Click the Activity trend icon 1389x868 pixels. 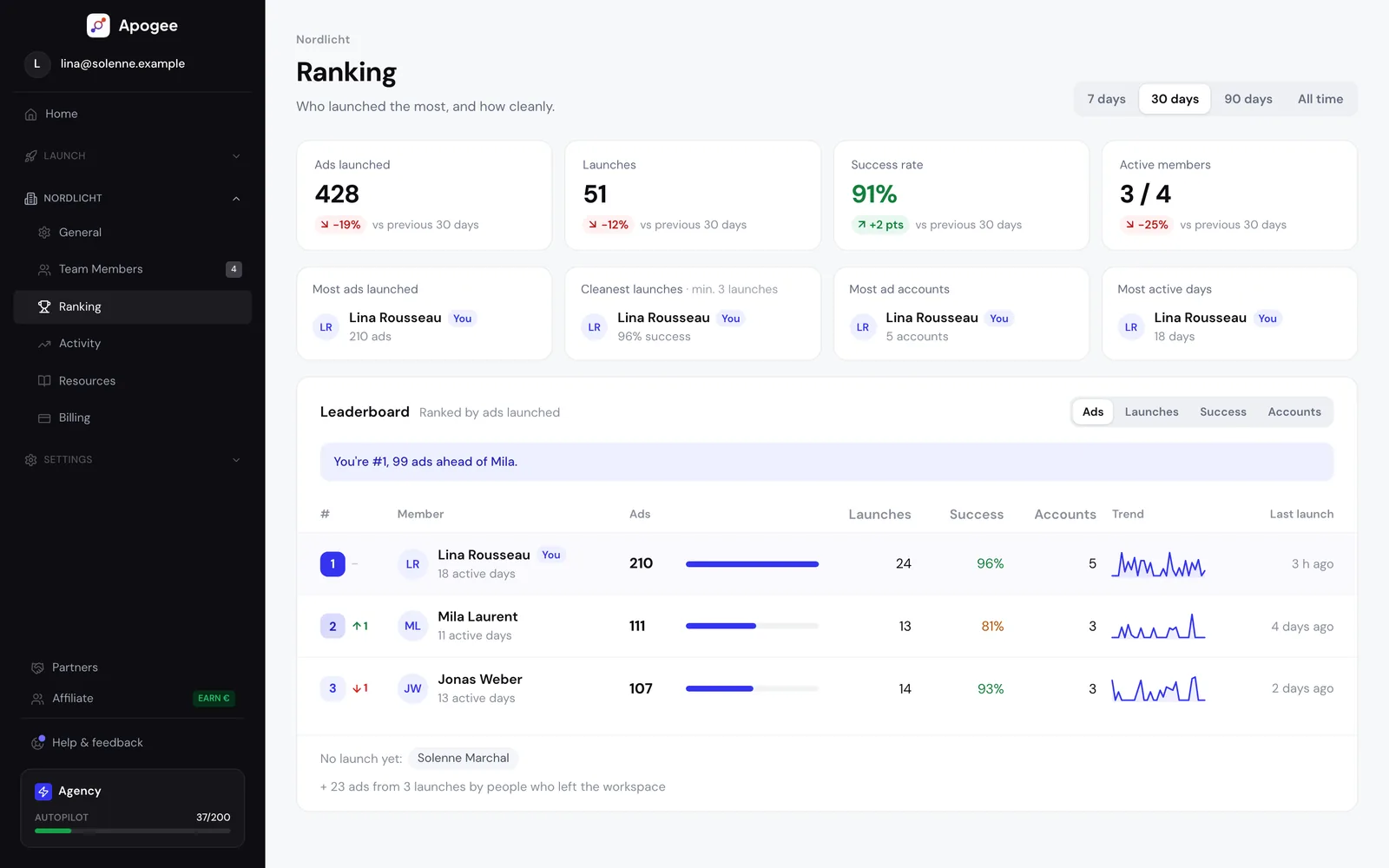tap(44, 344)
